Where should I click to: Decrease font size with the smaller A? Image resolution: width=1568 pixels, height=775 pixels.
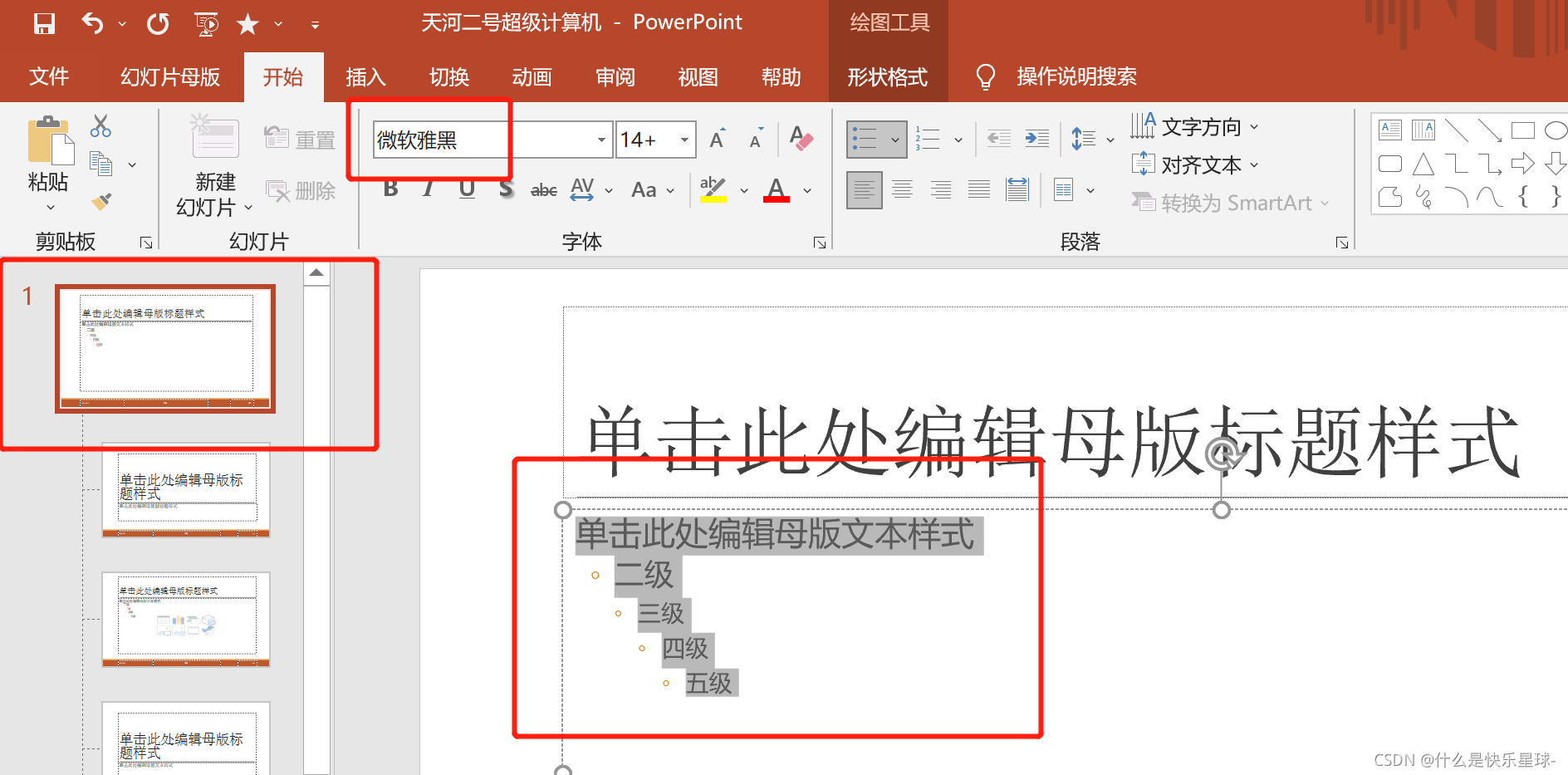[x=756, y=140]
